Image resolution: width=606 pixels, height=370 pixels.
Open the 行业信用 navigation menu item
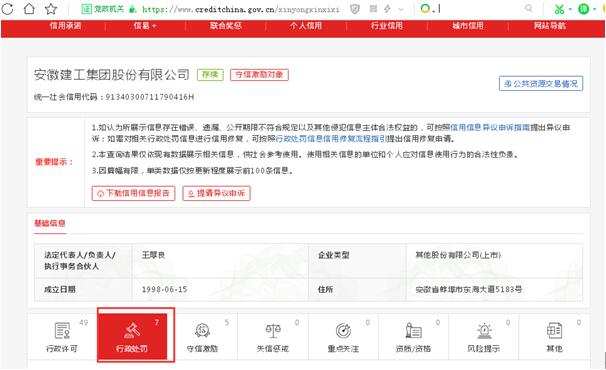point(387,26)
